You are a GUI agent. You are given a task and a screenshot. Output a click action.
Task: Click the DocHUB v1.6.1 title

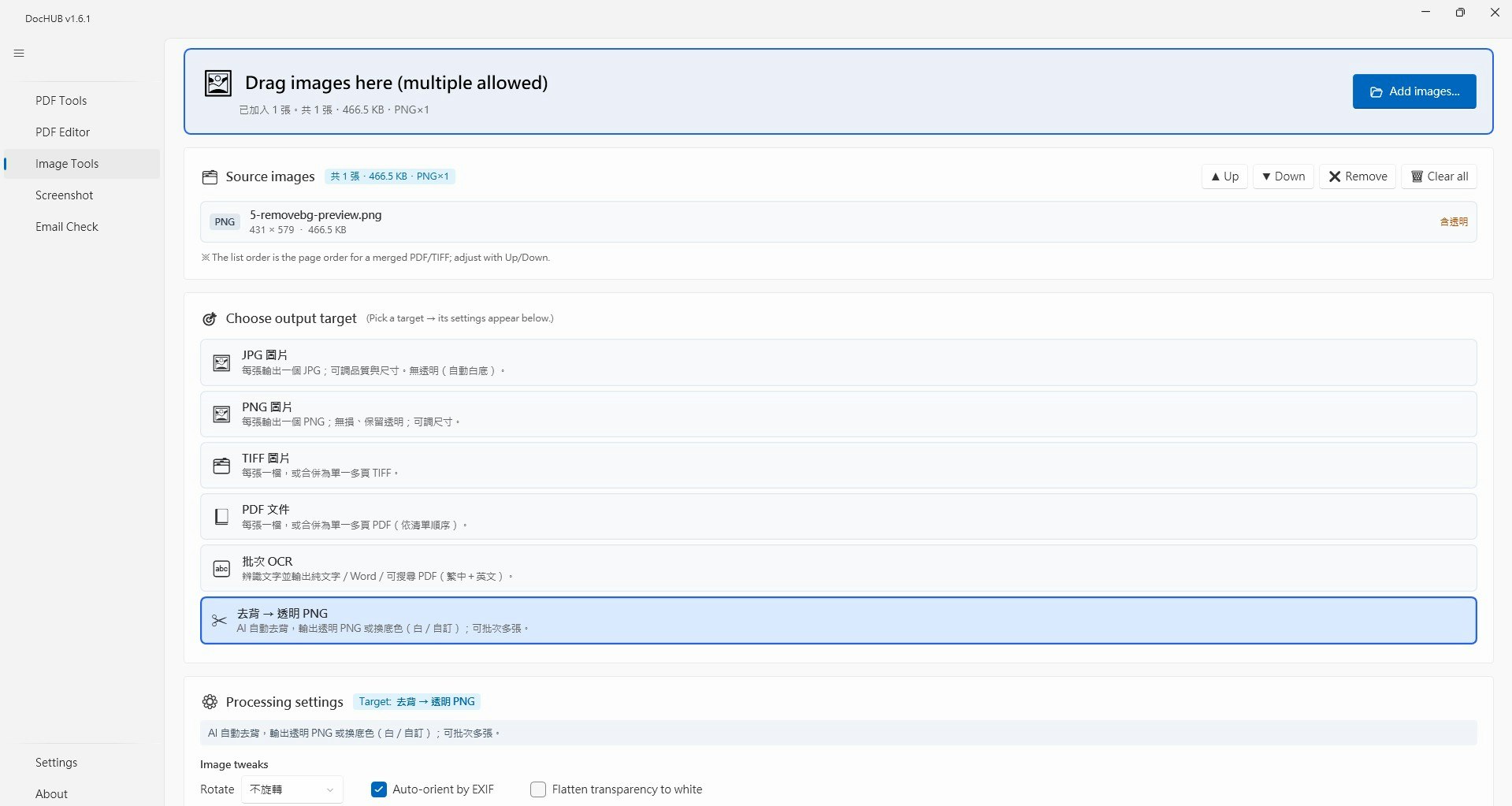(x=58, y=18)
